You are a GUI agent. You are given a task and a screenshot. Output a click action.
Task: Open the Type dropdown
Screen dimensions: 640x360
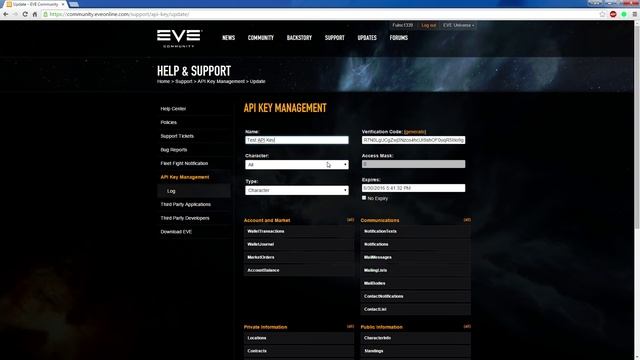point(297,190)
